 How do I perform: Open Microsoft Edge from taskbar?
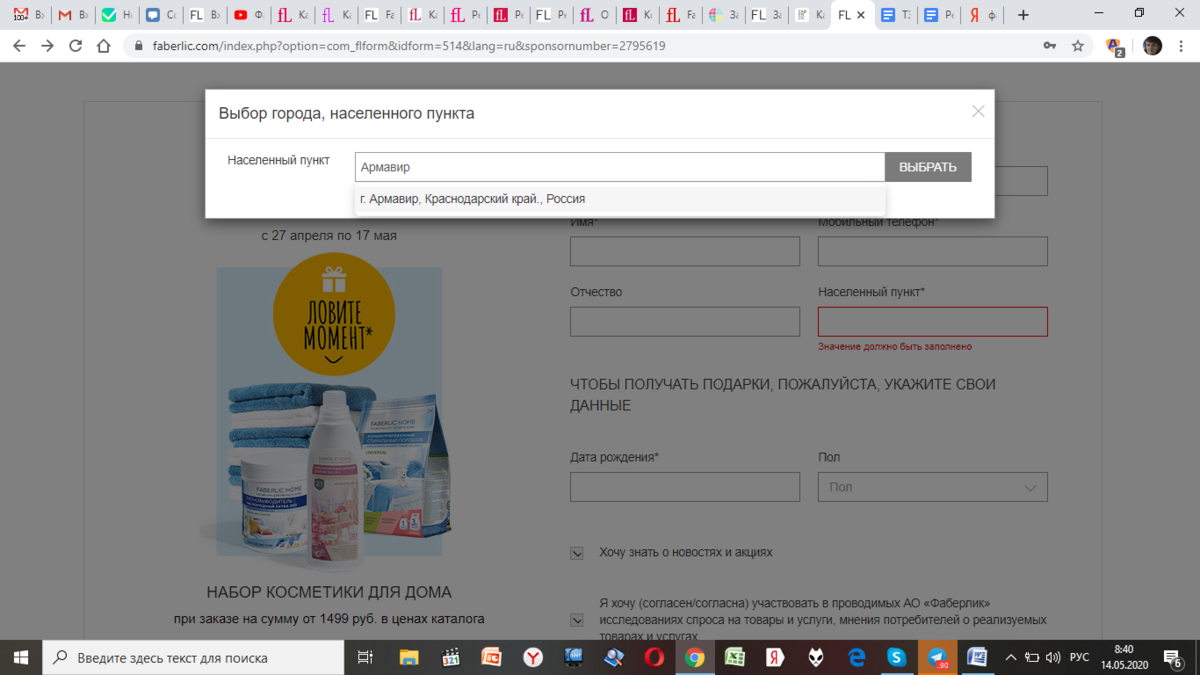coord(857,657)
